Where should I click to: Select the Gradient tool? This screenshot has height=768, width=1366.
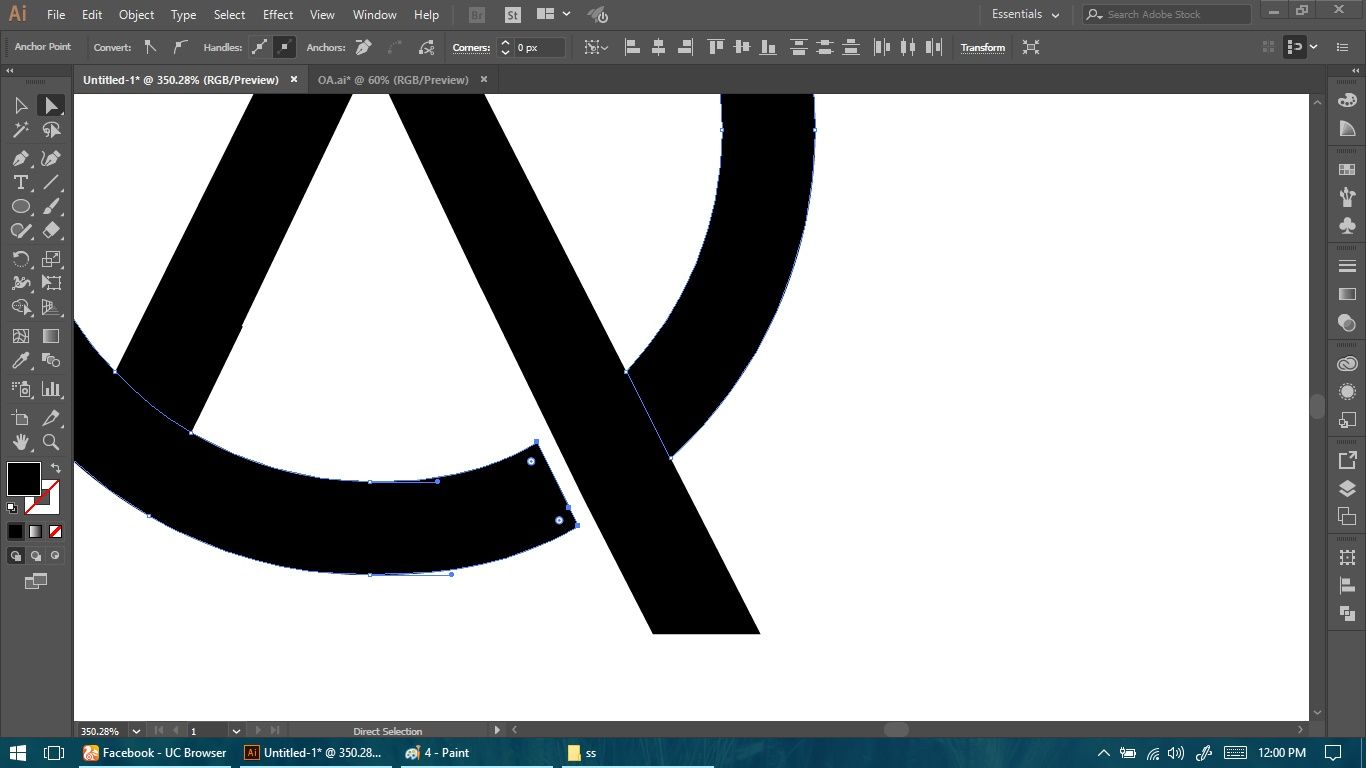[x=51, y=337]
